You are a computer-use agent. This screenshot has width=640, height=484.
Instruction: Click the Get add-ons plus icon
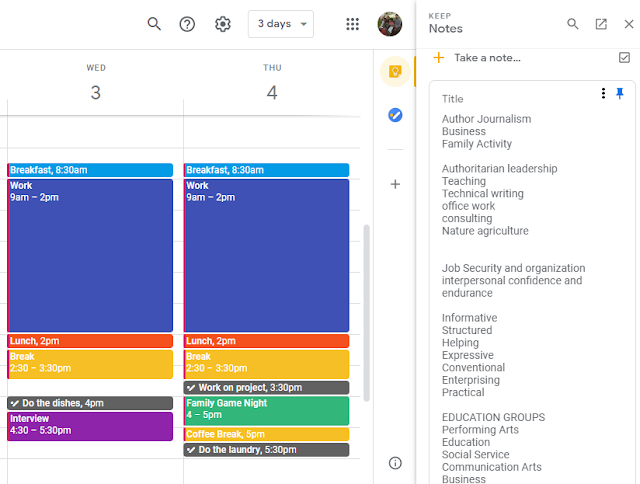tap(395, 184)
